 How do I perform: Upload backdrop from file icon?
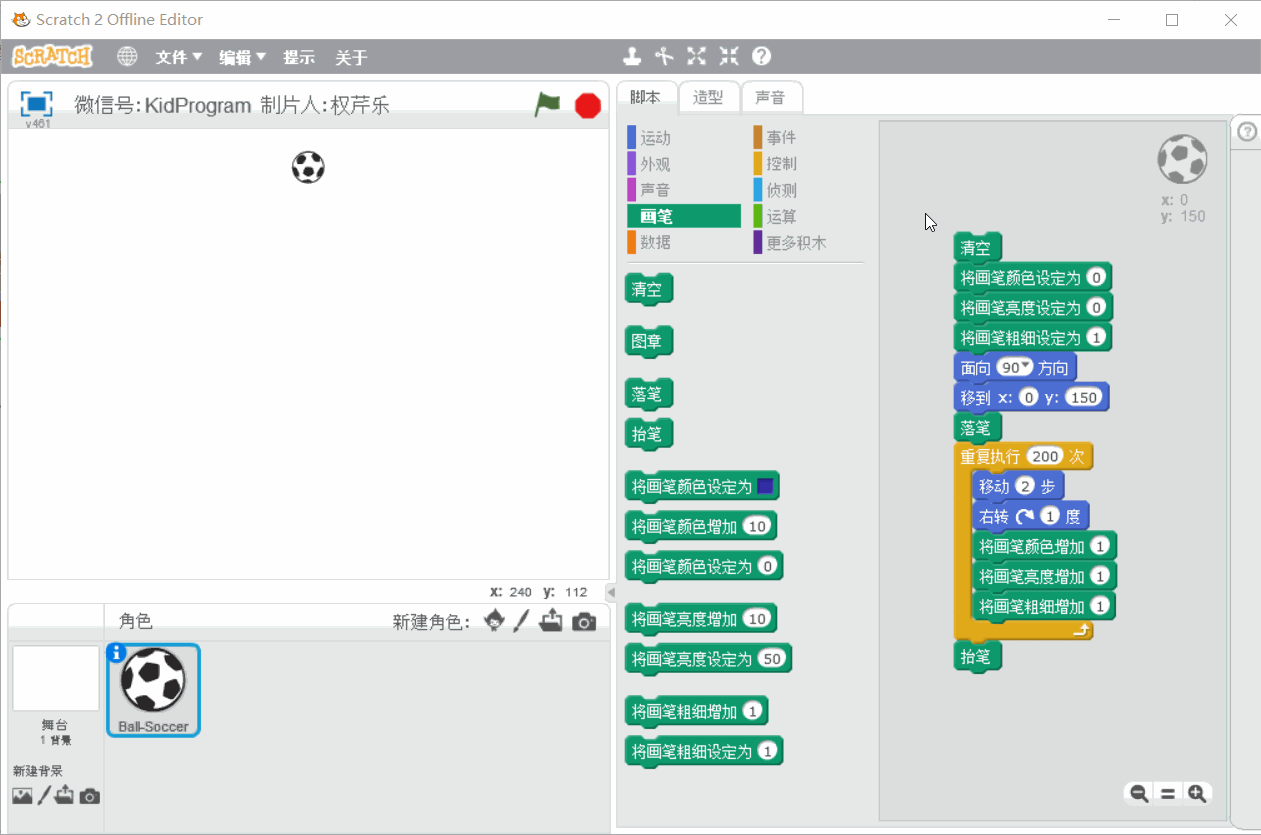coord(65,796)
